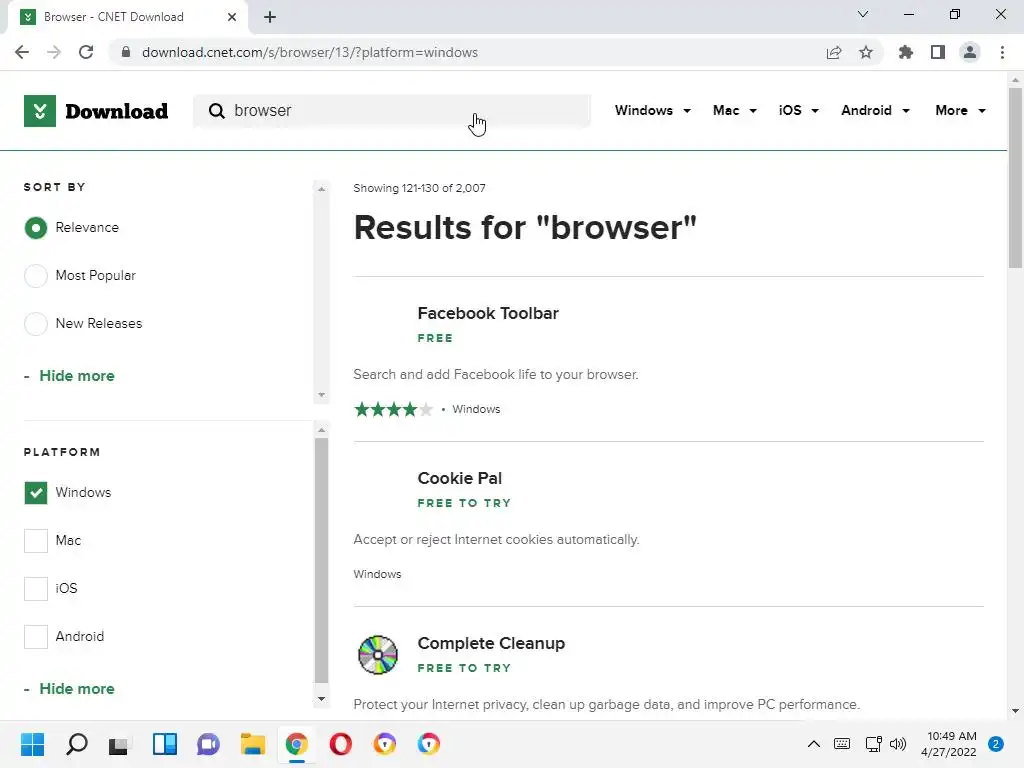1024x768 pixels.
Task: Click the search magnifier icon in search box
Action: [x=216, y=111]
